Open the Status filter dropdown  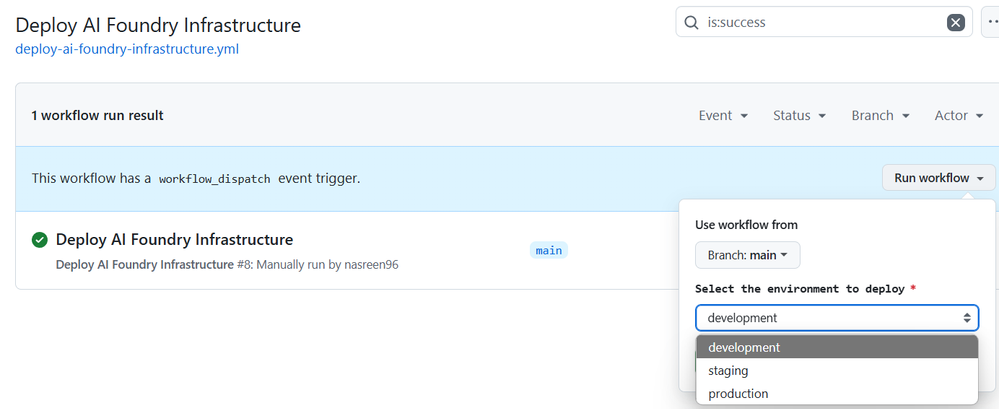tap(800, 115)
